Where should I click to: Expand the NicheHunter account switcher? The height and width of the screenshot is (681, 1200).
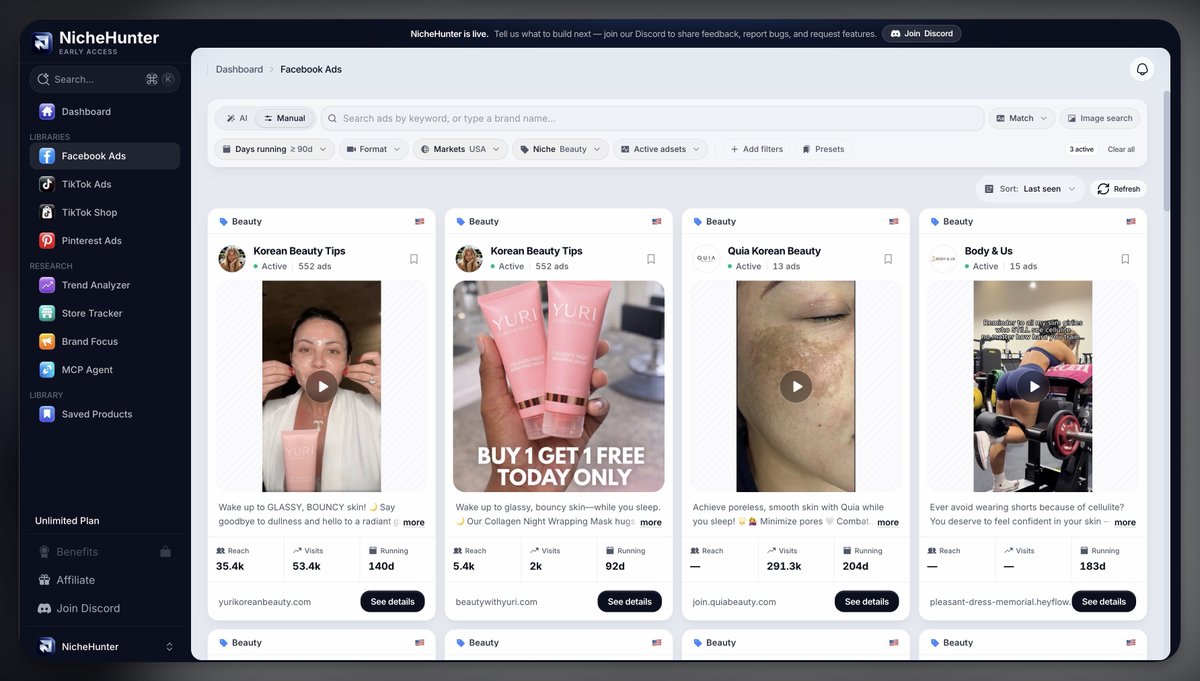pyautogui.click(x=105, y=647)
